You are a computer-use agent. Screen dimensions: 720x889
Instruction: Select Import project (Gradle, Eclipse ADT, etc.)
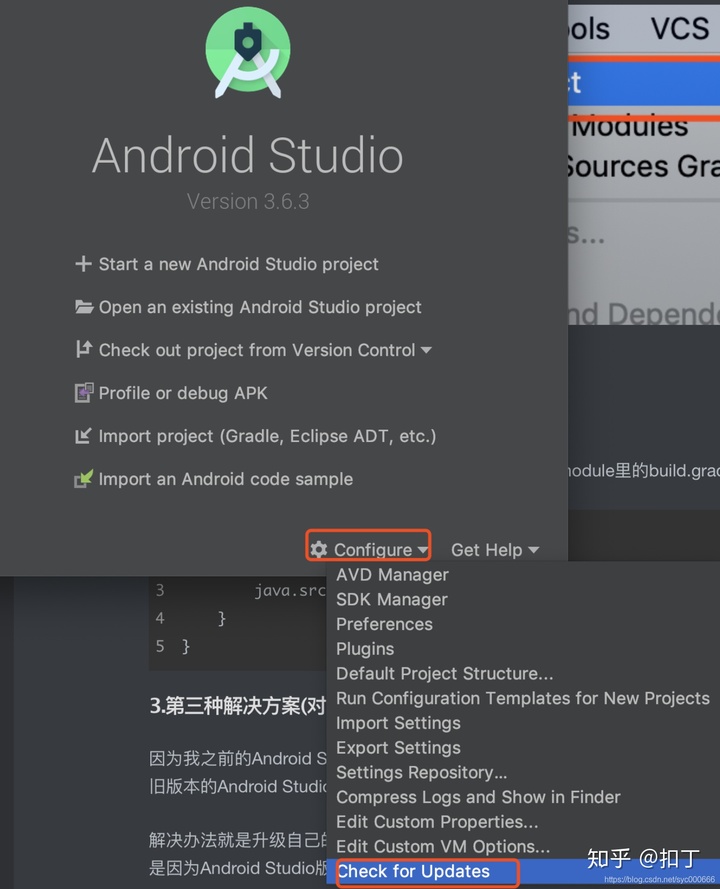point(268,436)
